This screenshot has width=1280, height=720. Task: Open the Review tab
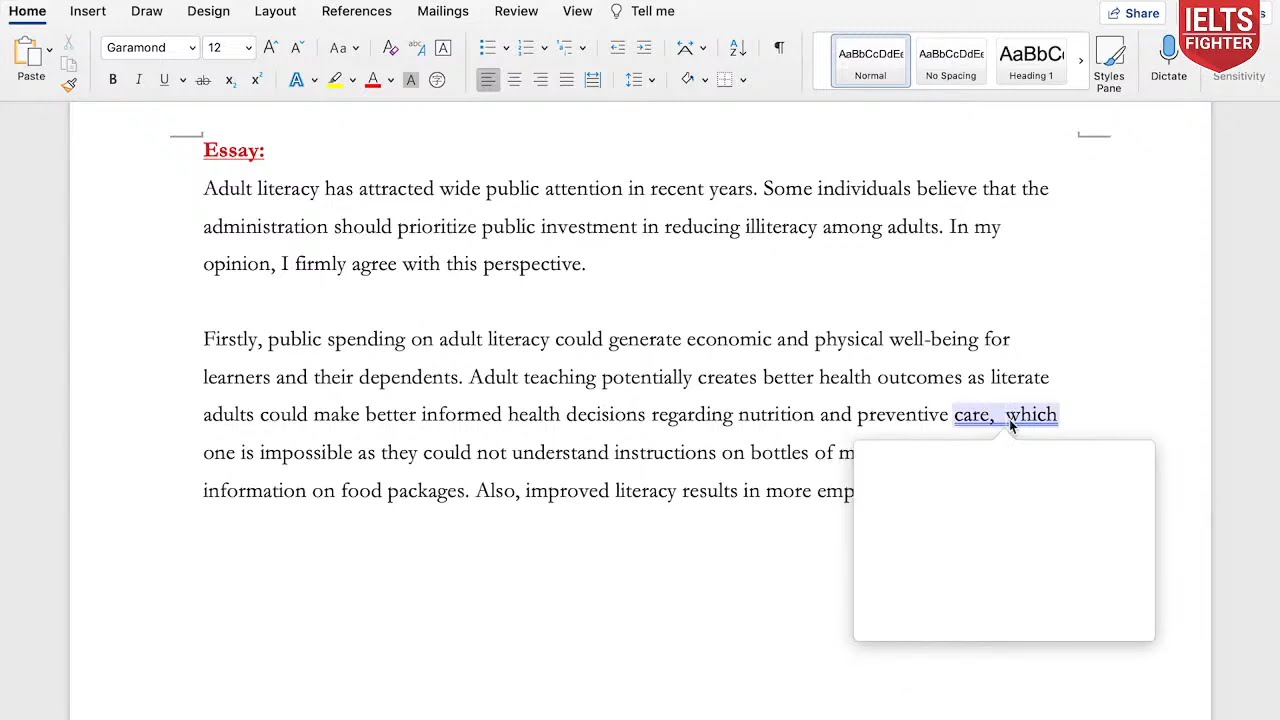pos(516,11)
